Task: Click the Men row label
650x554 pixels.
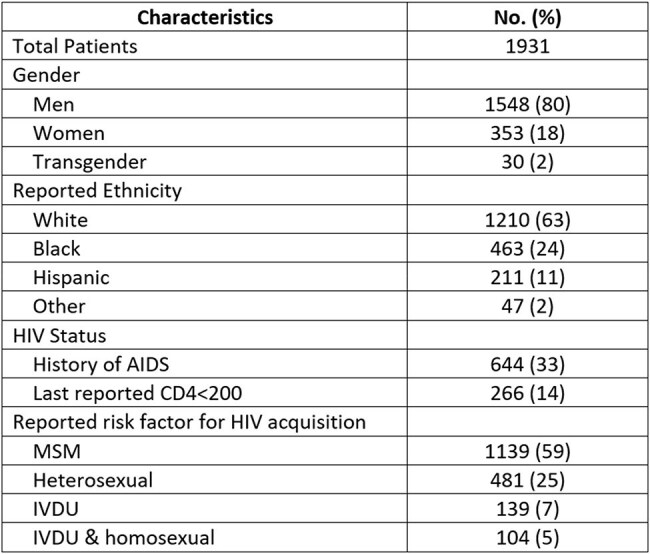Action: (53, 104)
